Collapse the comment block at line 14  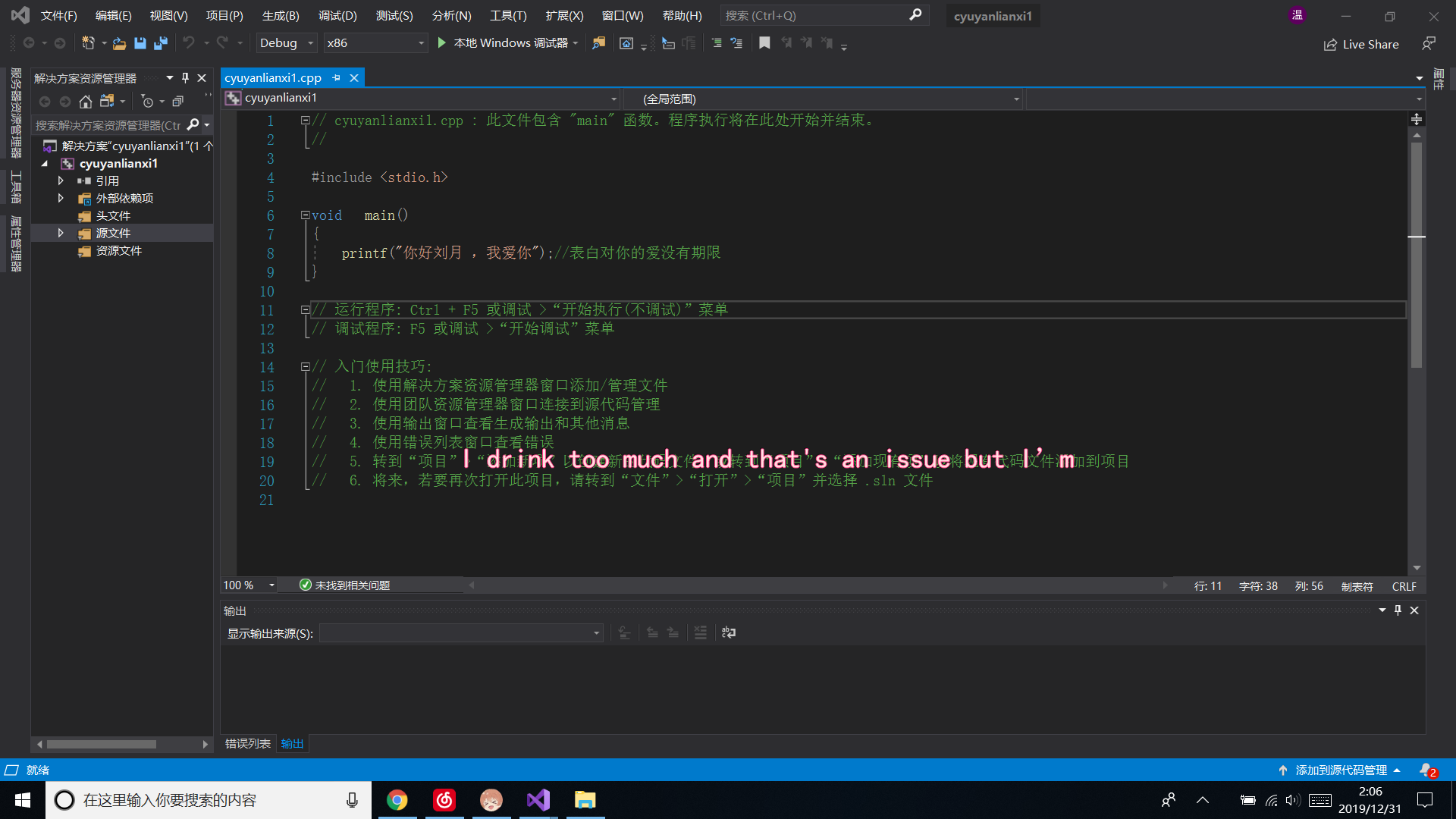305,366
